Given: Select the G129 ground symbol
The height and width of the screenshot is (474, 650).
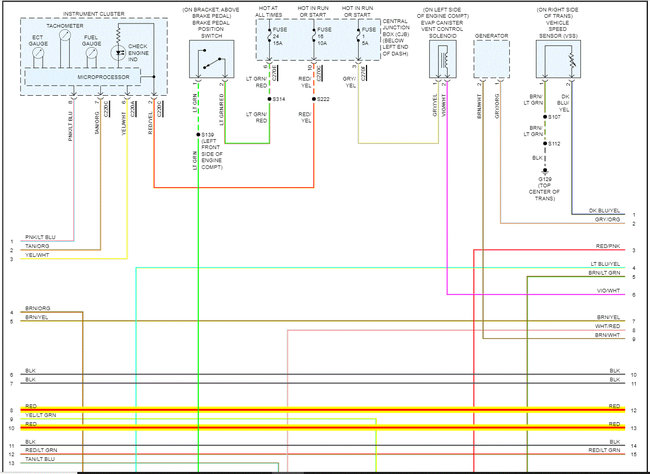Looking at the screenshot, I should [x=545, y=170].
